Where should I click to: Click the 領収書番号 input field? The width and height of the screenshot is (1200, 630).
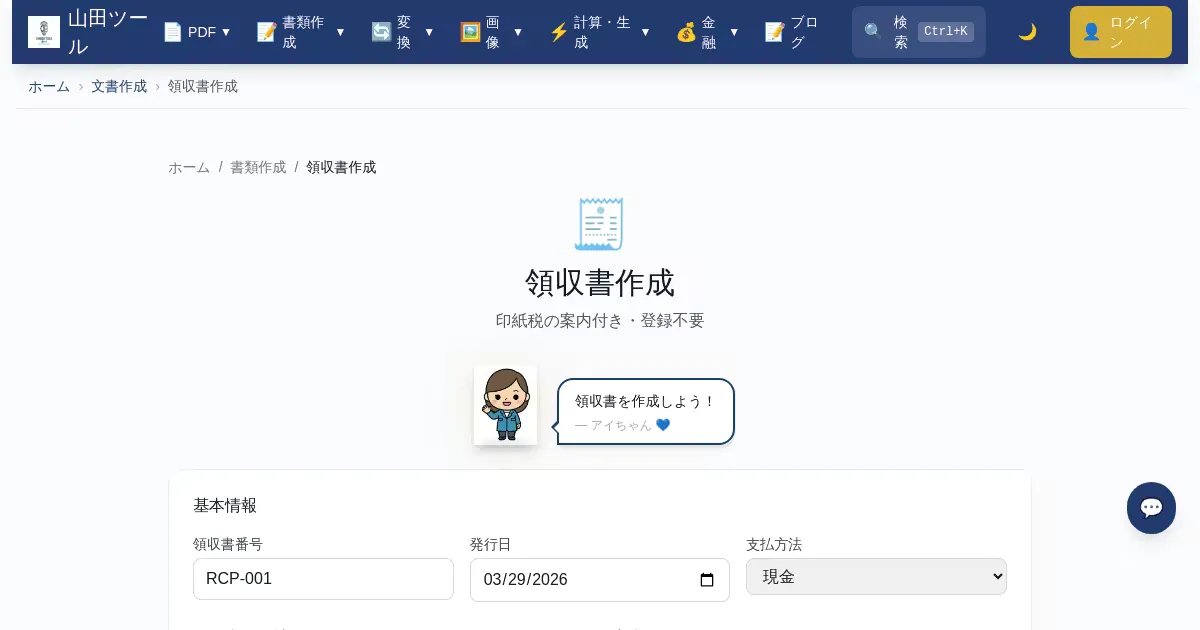(x=323, y=579)
